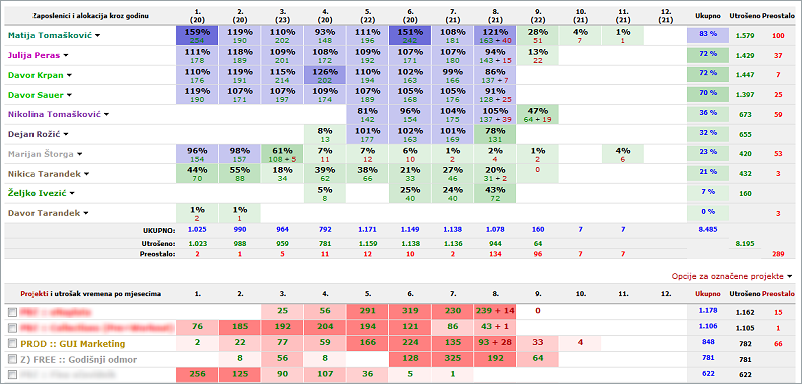Select Davor Krpan's 126% April cell
Viewport: 802px width, 384px height.
coord(323,75)
